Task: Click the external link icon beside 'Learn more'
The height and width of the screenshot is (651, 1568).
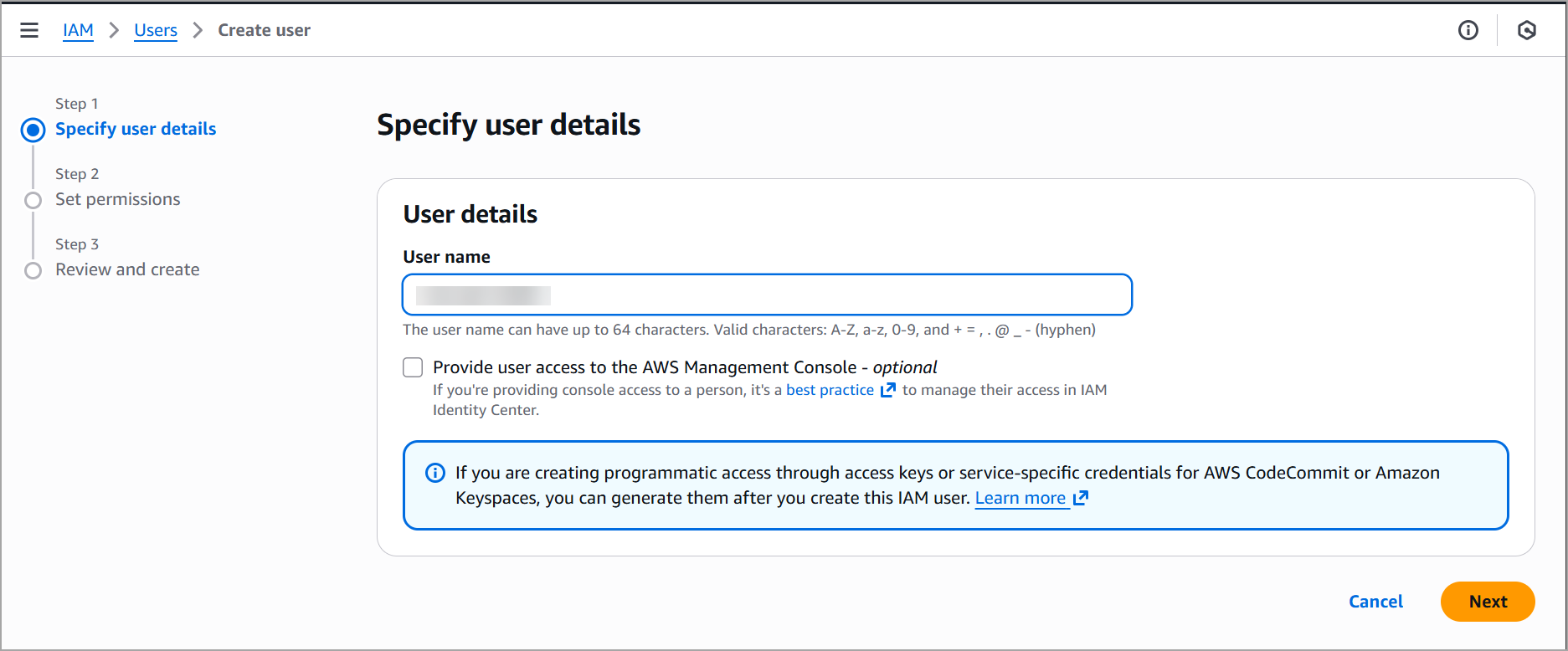Action: (1081, 497)
